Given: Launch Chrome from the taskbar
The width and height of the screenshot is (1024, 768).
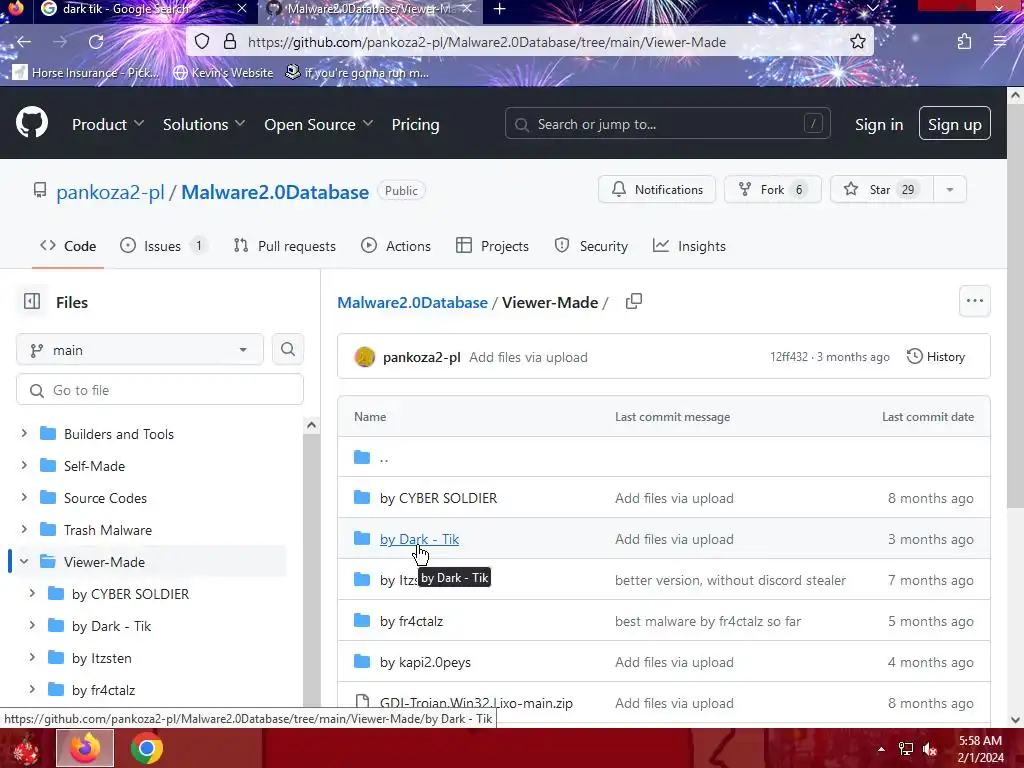Looking at the screenshot, I should [x=146, y=748].
